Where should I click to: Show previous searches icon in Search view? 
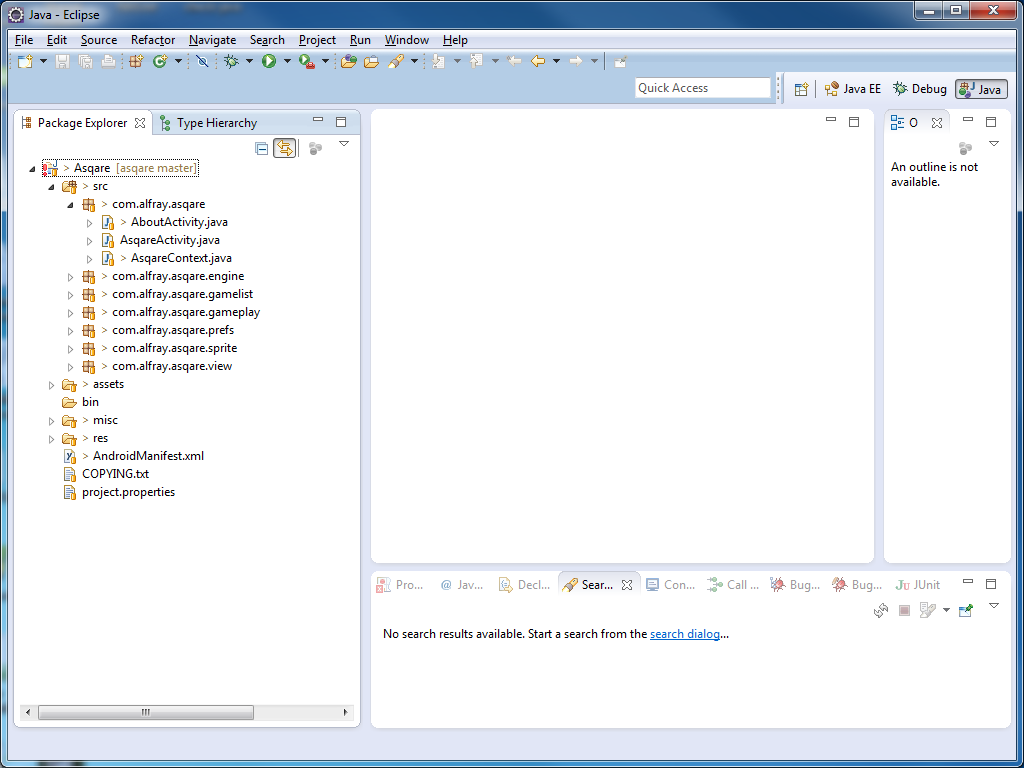[x=927, y=611]
